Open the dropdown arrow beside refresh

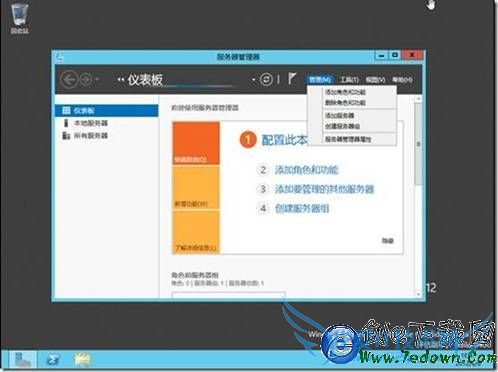[254, 80]
